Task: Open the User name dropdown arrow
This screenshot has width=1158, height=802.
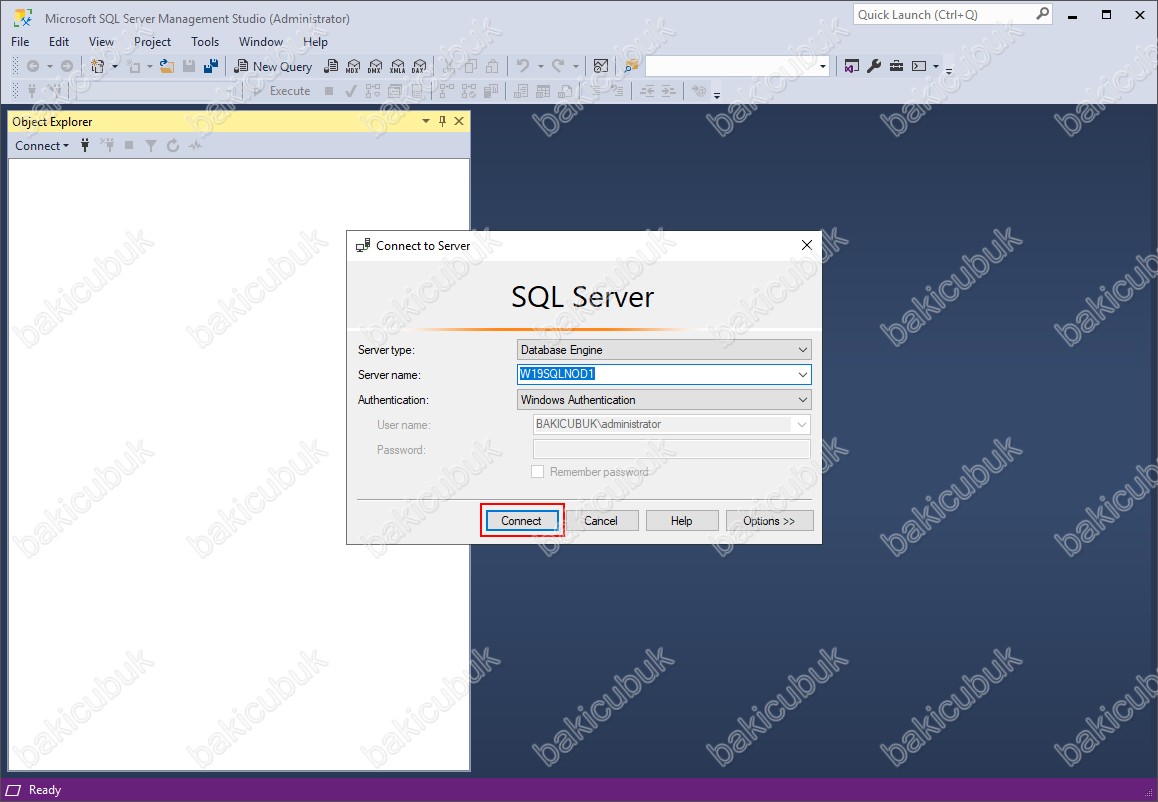Action: [801, 425]
